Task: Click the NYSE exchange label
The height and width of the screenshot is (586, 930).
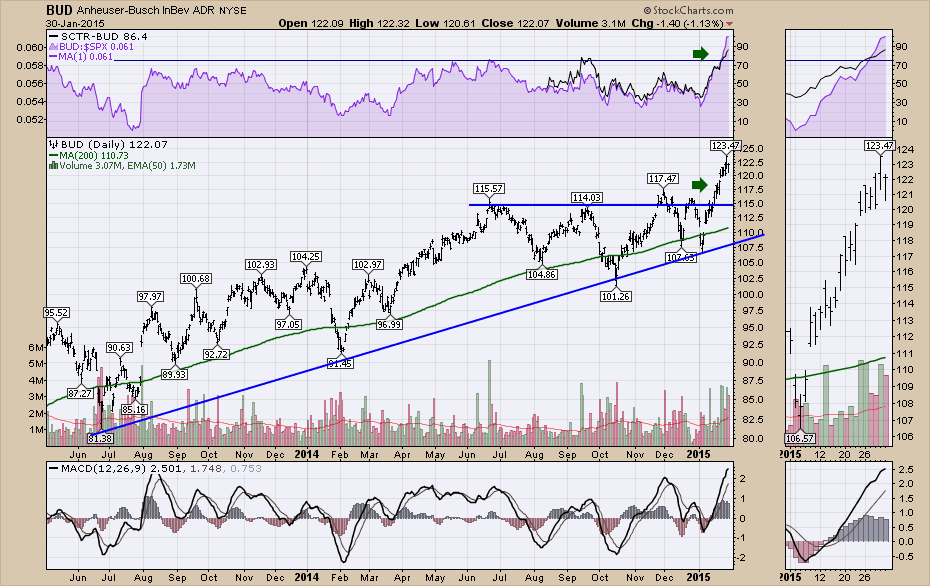Action: coord(232,11)
